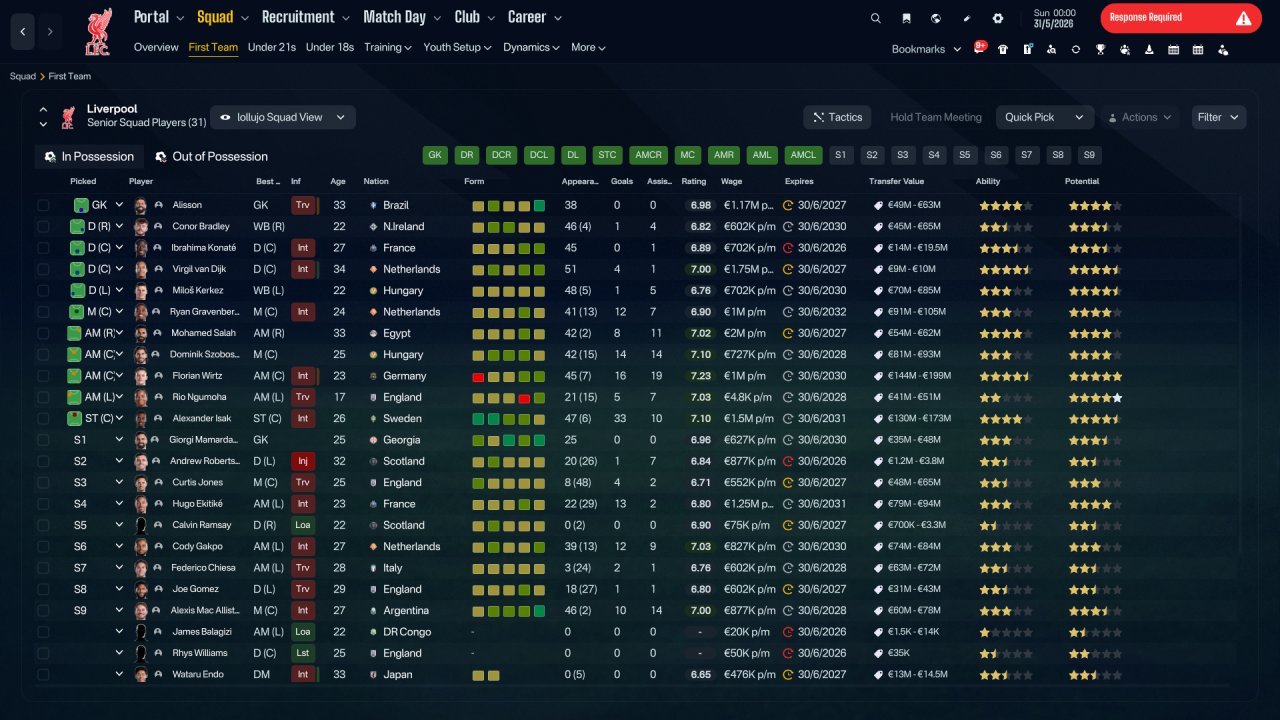Open the Actions dropdown

[1140, 117]
